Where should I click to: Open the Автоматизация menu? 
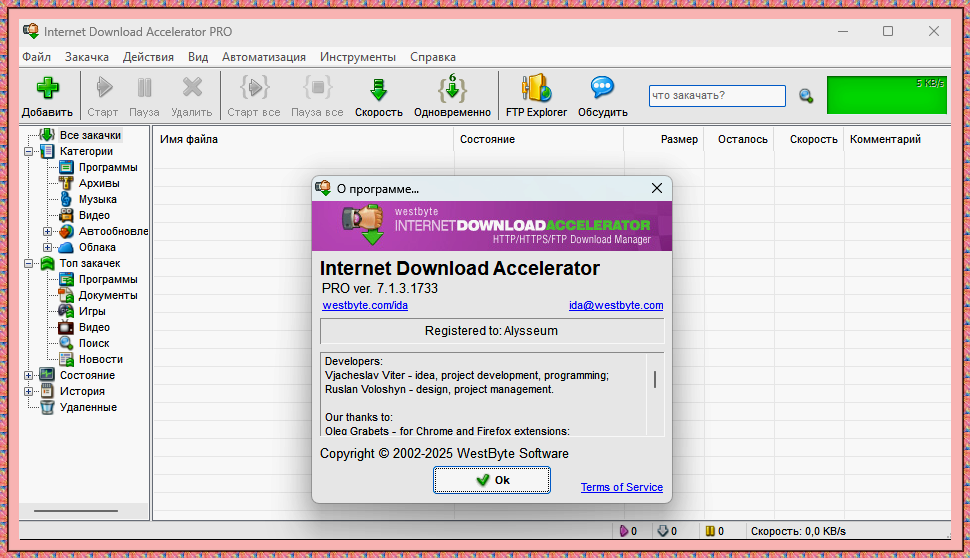coord(264,57)
